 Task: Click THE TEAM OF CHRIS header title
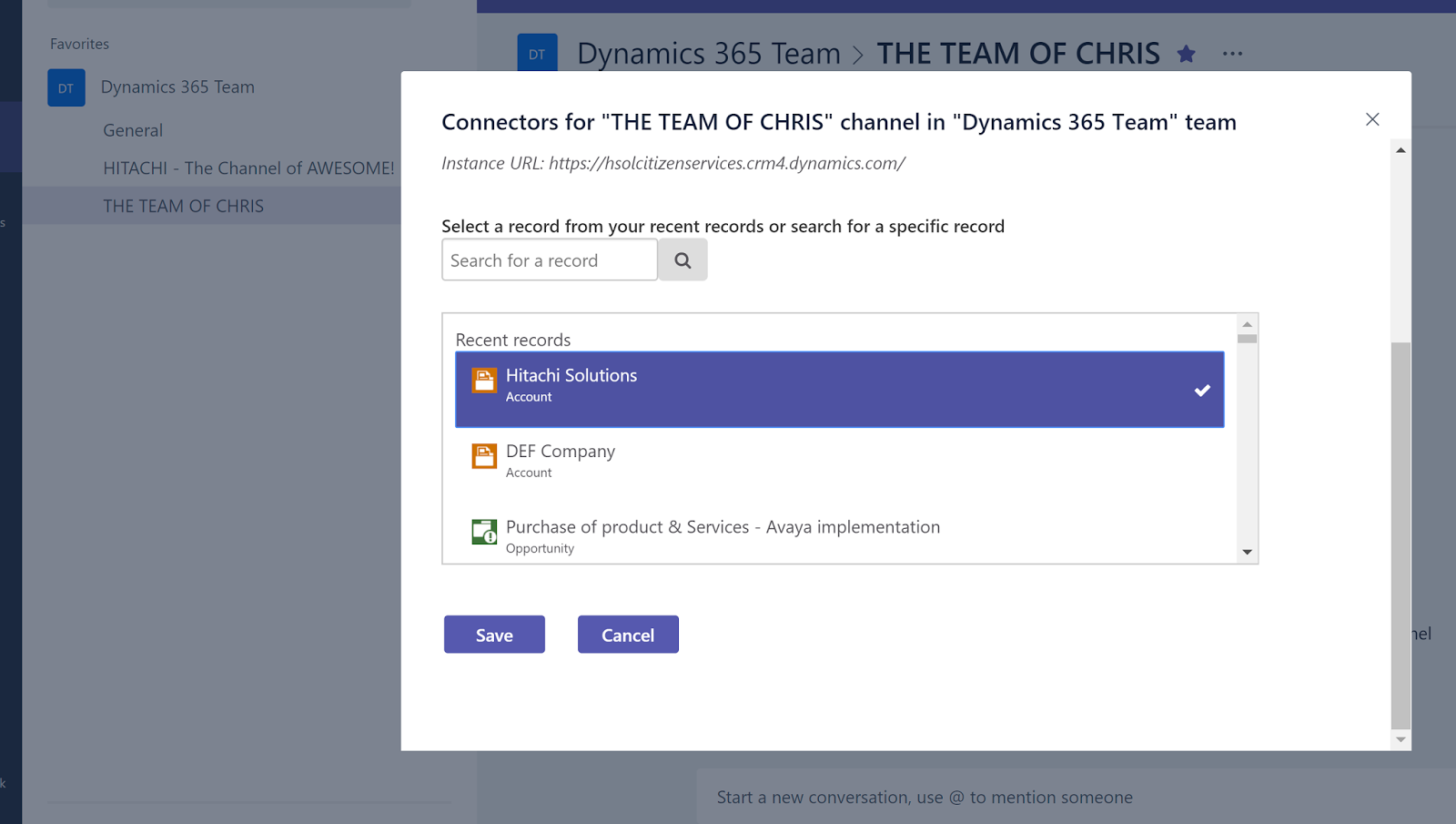click(x=1018, y=54)
